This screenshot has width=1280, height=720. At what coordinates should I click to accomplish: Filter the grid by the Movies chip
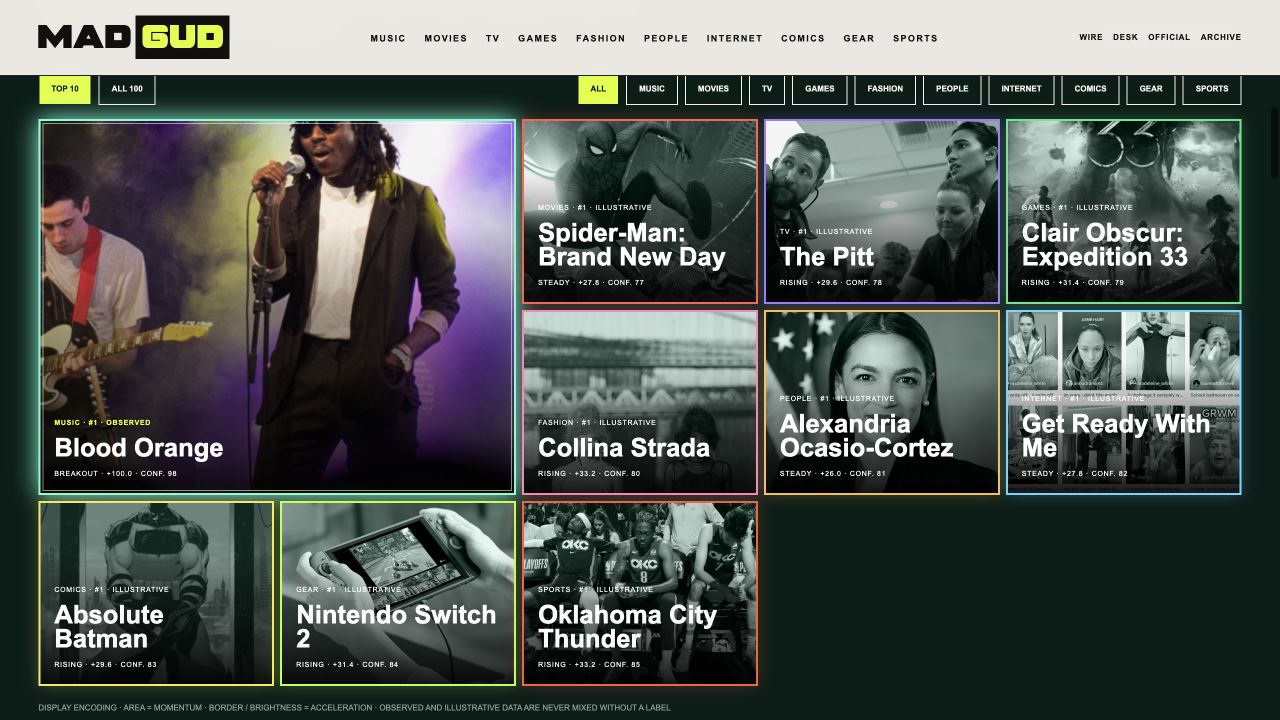coord(713,89)
